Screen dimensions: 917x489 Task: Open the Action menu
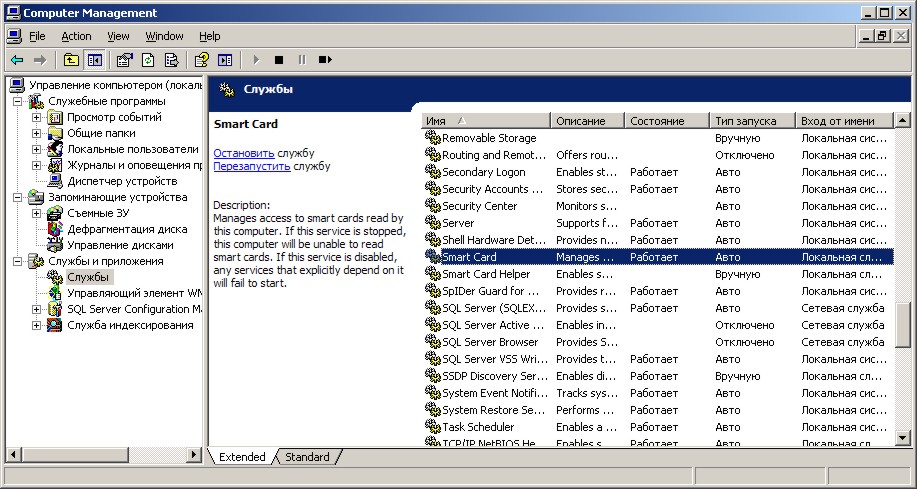[76, 36]
